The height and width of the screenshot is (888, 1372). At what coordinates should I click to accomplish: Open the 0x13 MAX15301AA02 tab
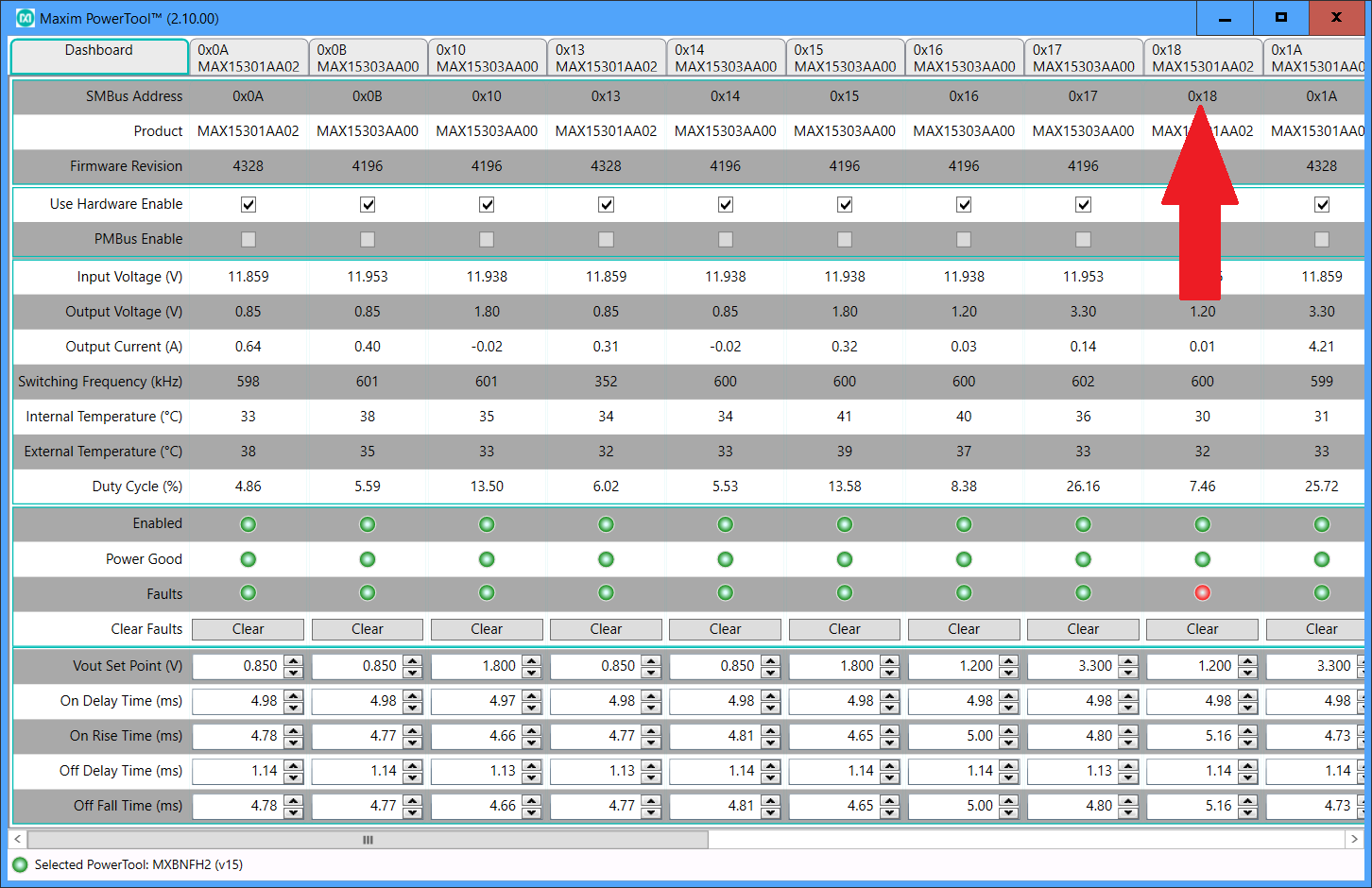coord(606,58)
